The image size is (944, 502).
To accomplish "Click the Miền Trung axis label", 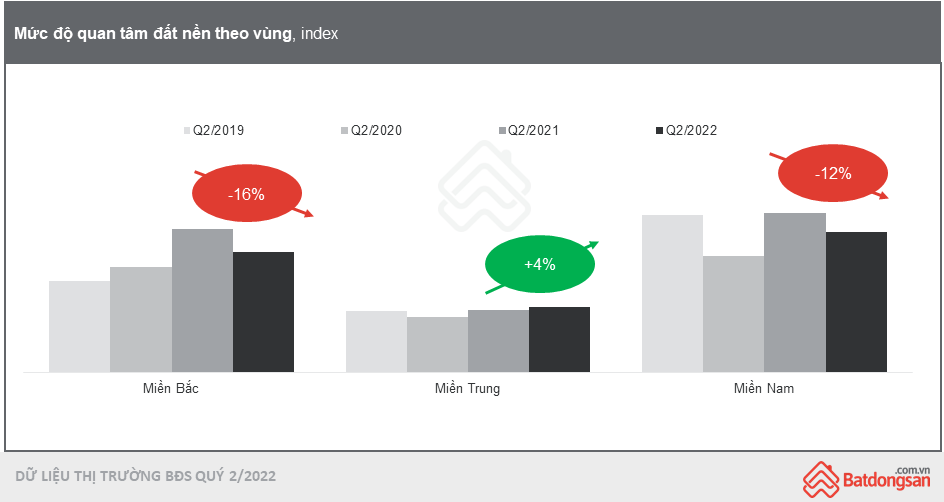I will [x=467, y=388].
